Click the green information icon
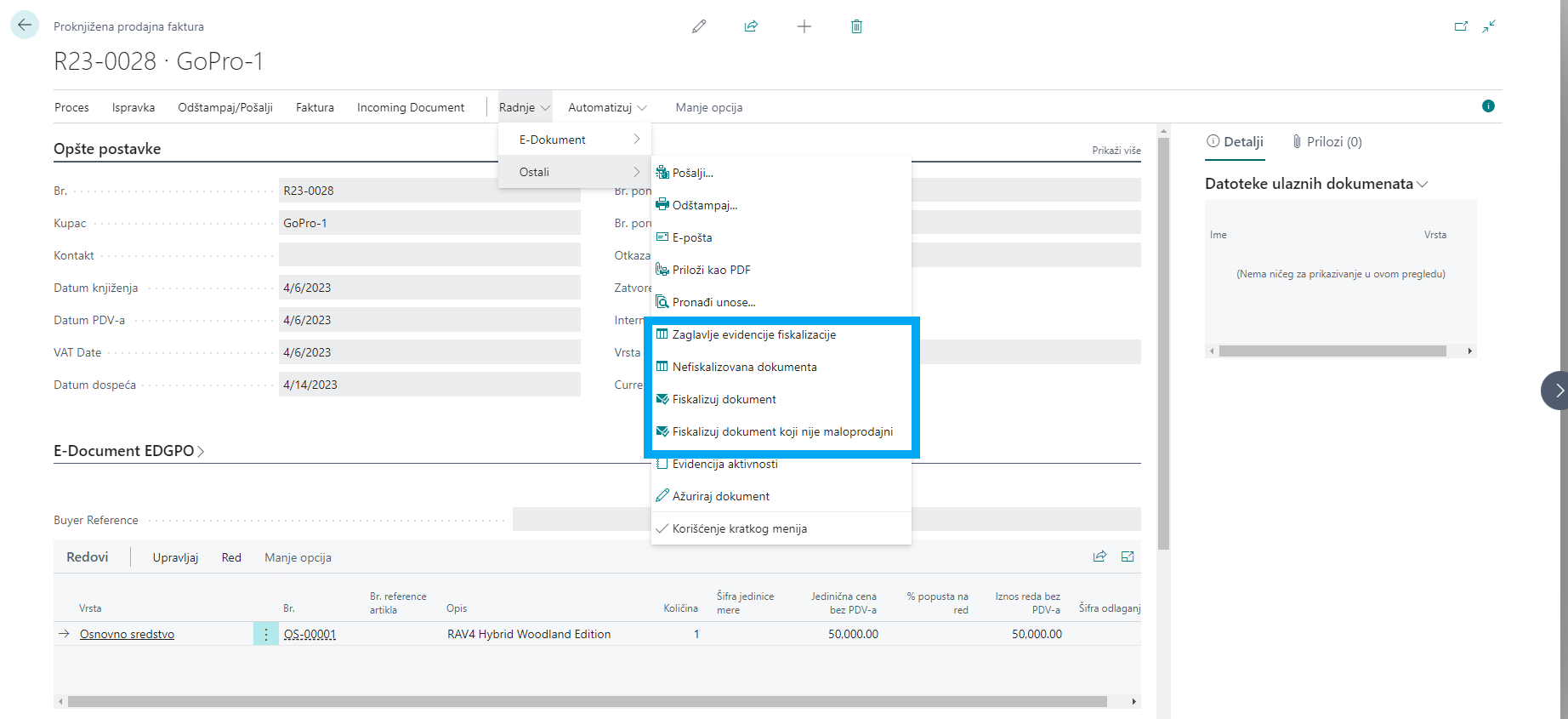 pyautogui.click(x=1488, y=106)
